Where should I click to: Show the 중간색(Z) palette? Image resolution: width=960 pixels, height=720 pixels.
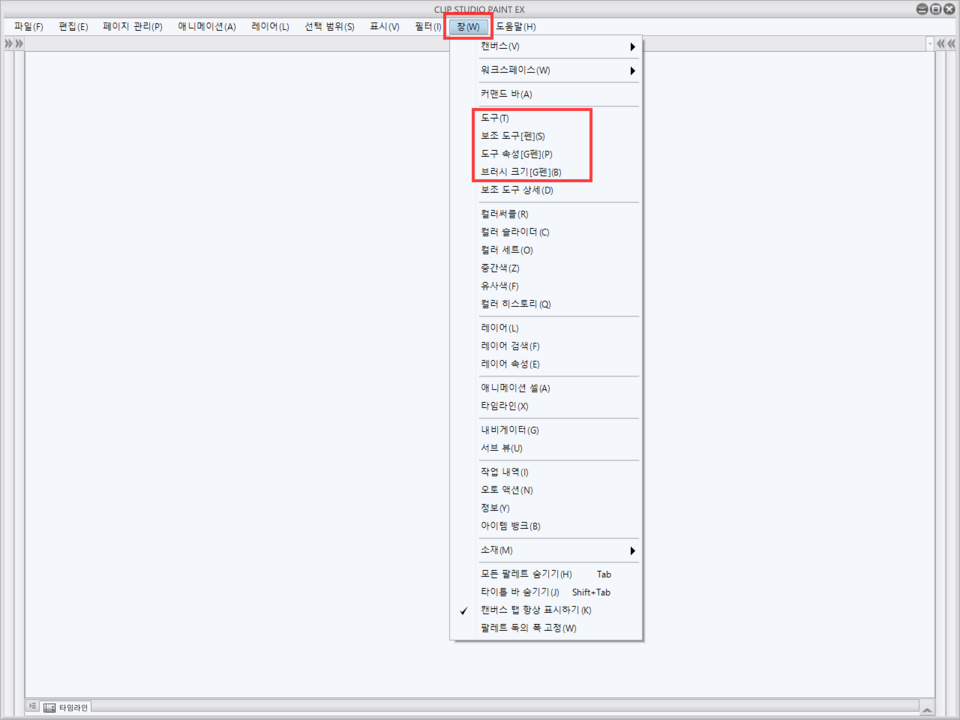(x=558, y=268)
